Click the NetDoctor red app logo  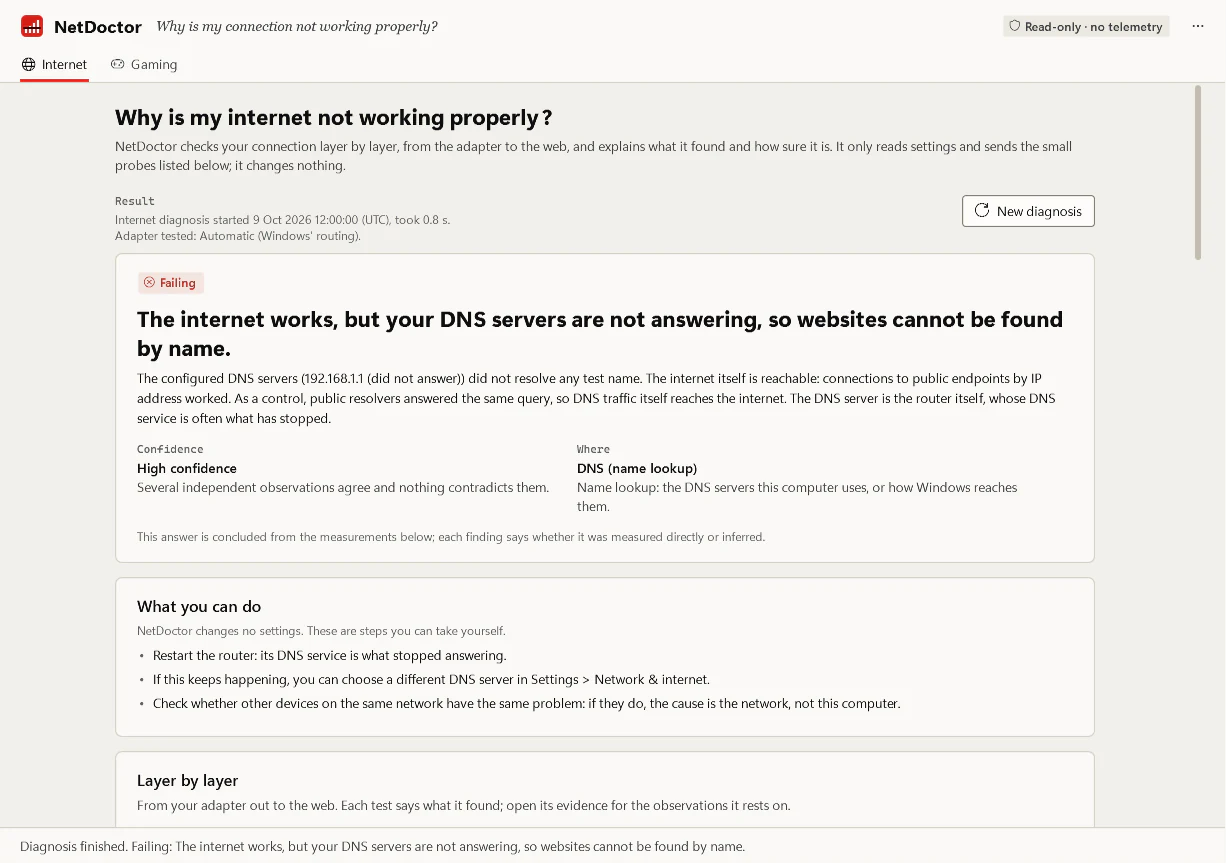[x=32, y=27]
